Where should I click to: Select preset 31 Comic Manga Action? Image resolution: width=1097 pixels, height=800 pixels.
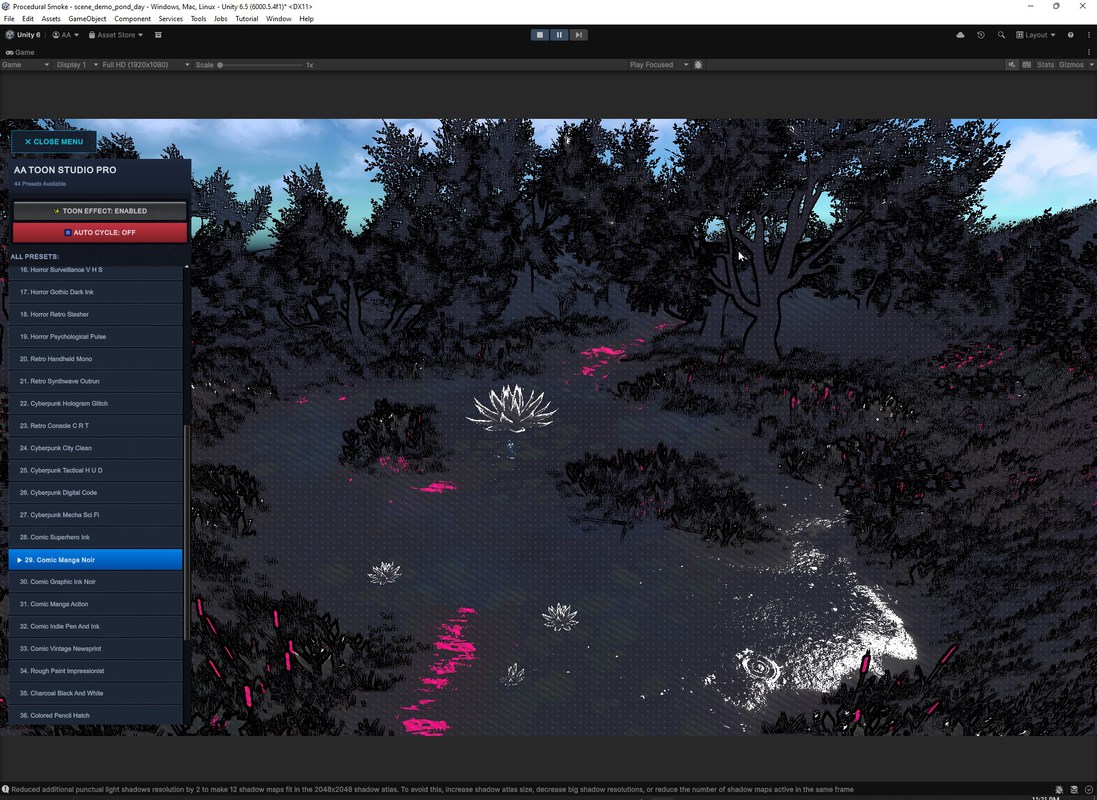pyautogui.click(x=96, y=604)
